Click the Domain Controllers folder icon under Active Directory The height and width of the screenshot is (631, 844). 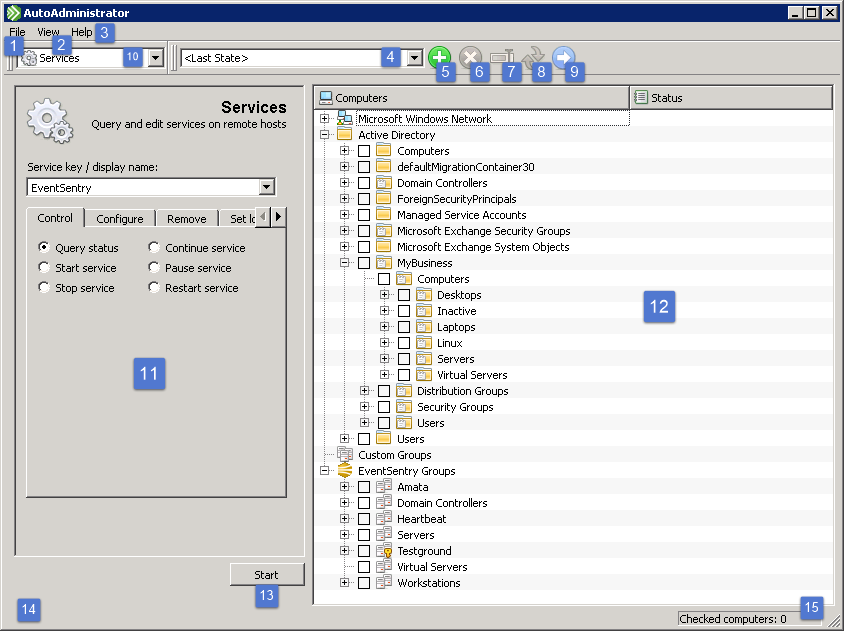(384, 183)
